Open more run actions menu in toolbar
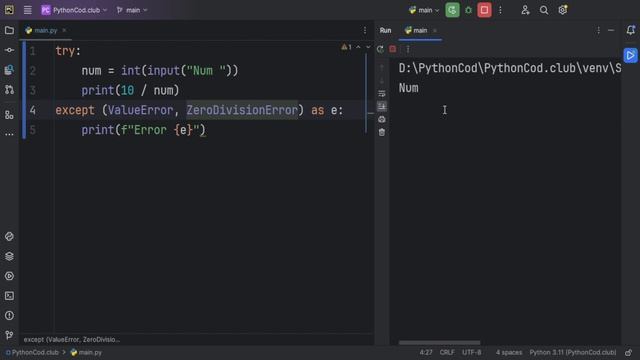This screenshot has height=360, width=640. pyautogui.click(x=500, y=10)
